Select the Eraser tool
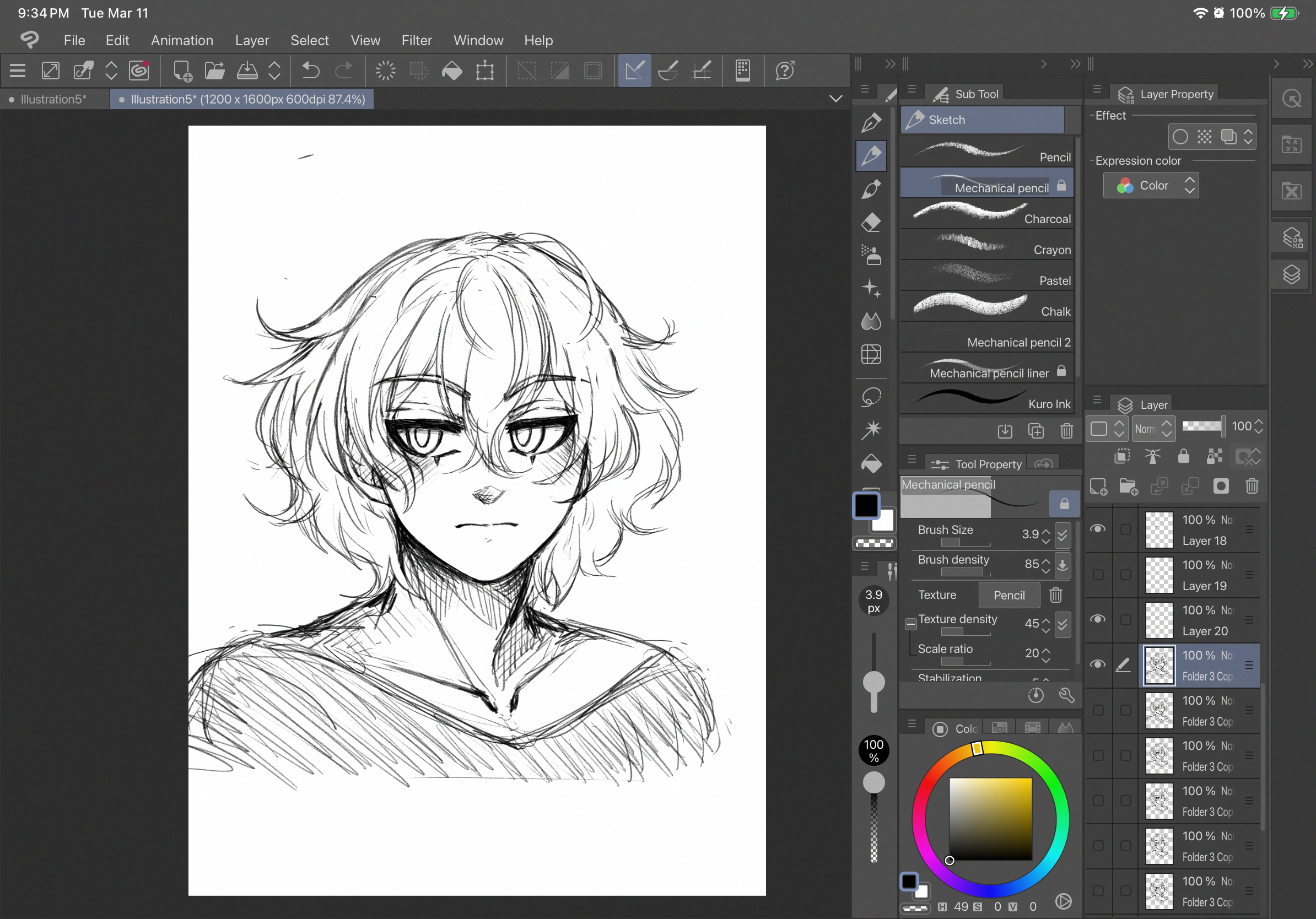The image size is (1316, 919). click(x=871, y=222)
